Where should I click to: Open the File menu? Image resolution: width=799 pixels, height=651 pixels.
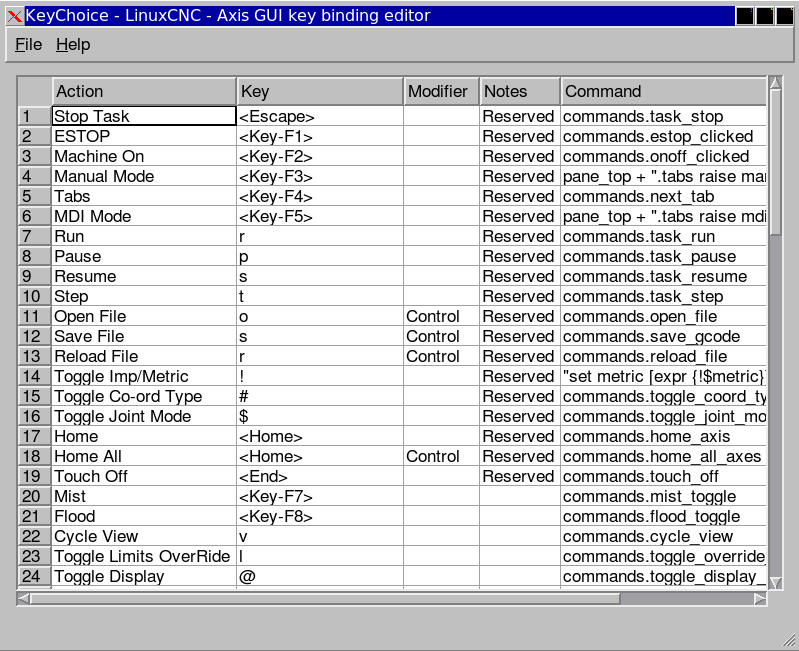(29, 45)
